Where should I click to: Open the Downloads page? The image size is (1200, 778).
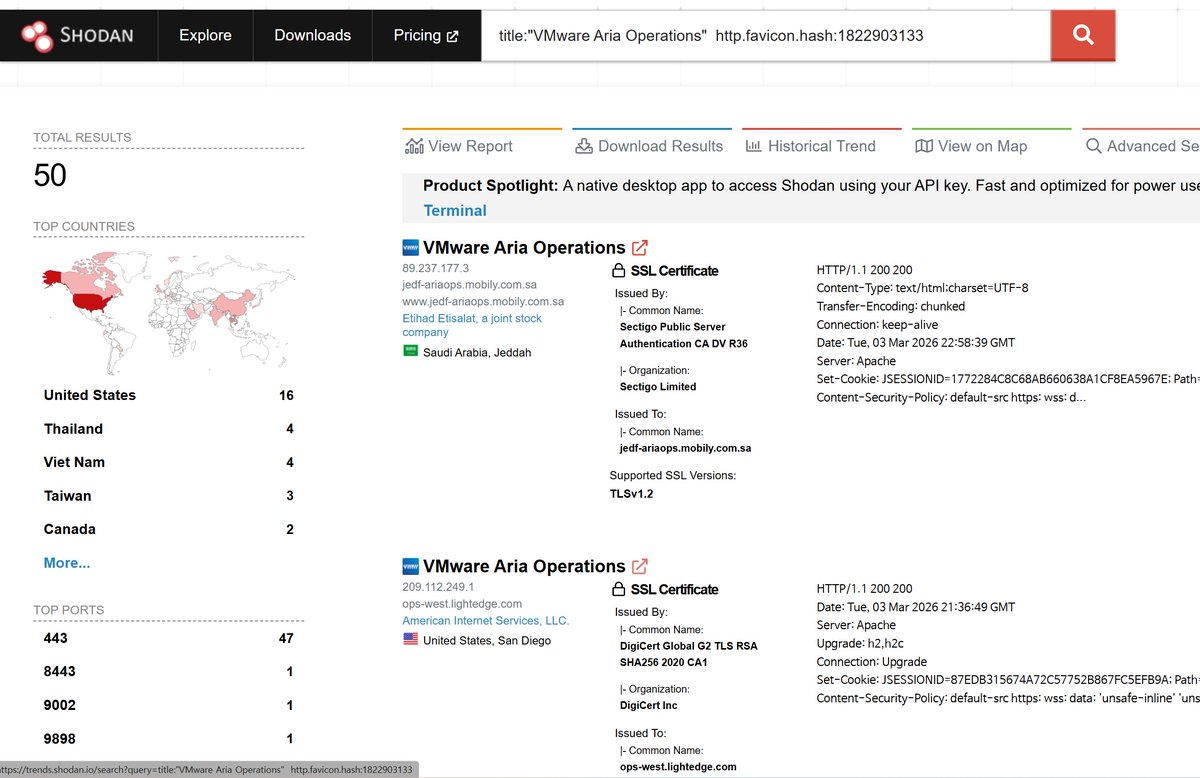pos(312,35)
